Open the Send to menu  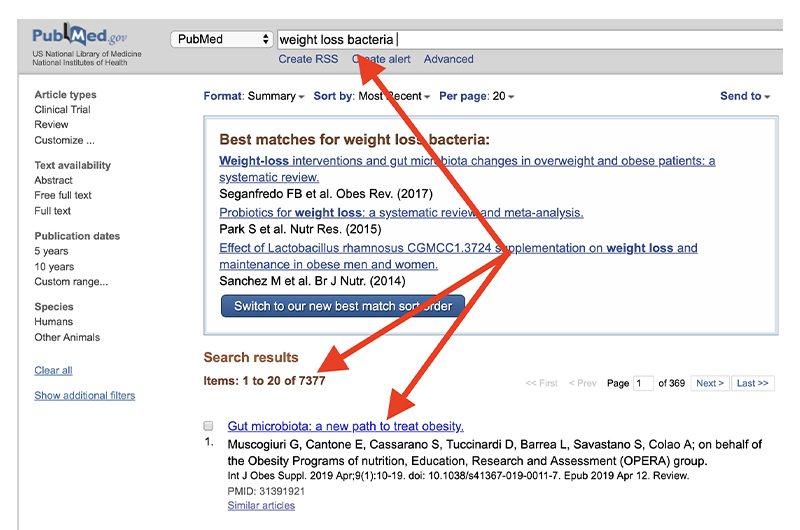click(x=745, y=97)
